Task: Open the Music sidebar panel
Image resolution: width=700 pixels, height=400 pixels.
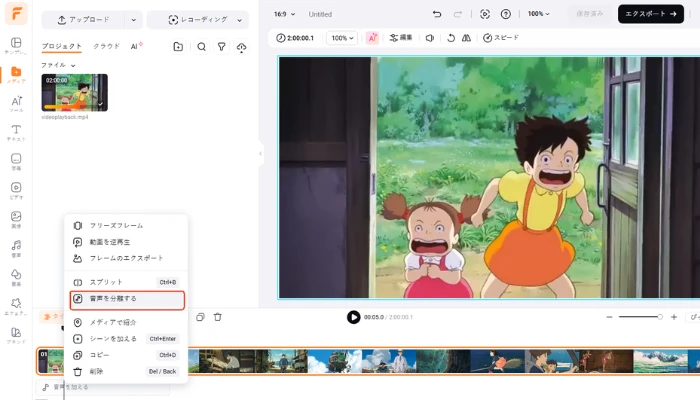Action: point(16,249)
